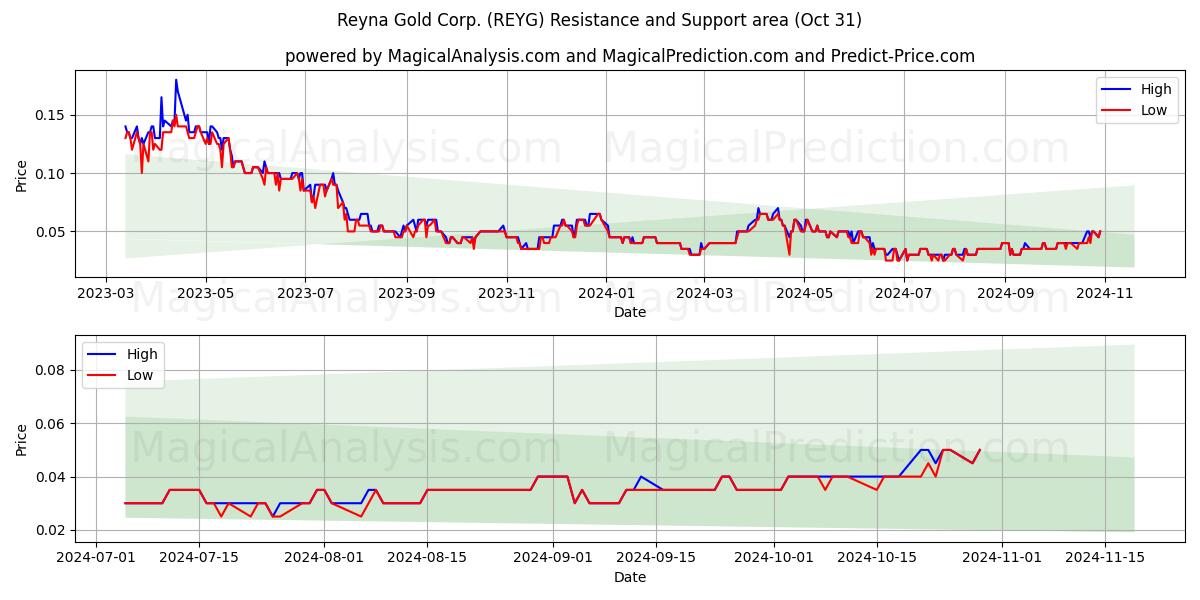Click the '2024-01' tick label
The image size is (1200, 600).
[605, 293]
